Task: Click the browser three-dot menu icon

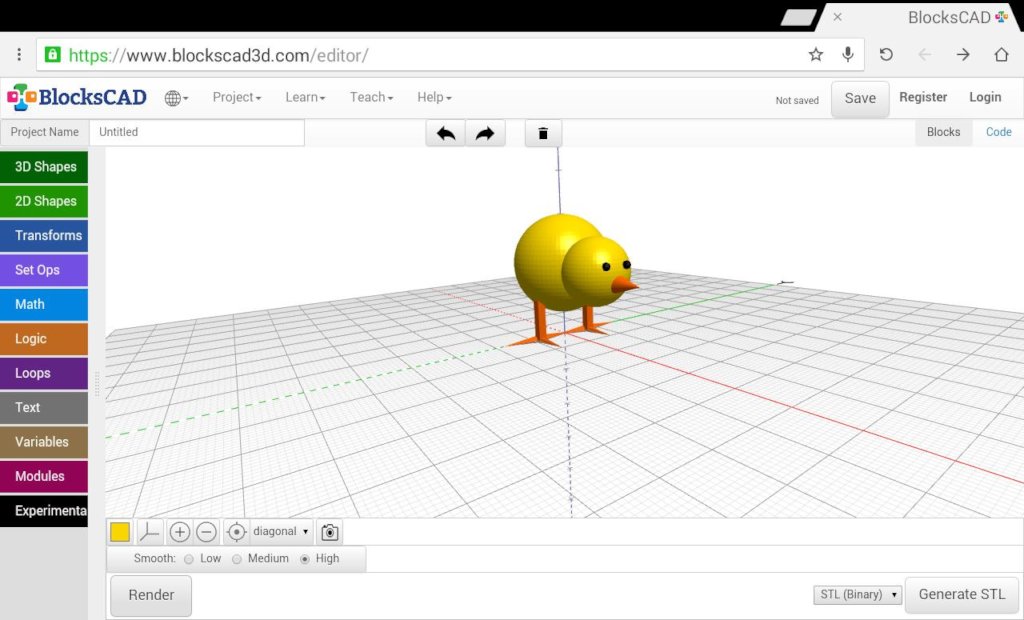Action: coord(19,54)
